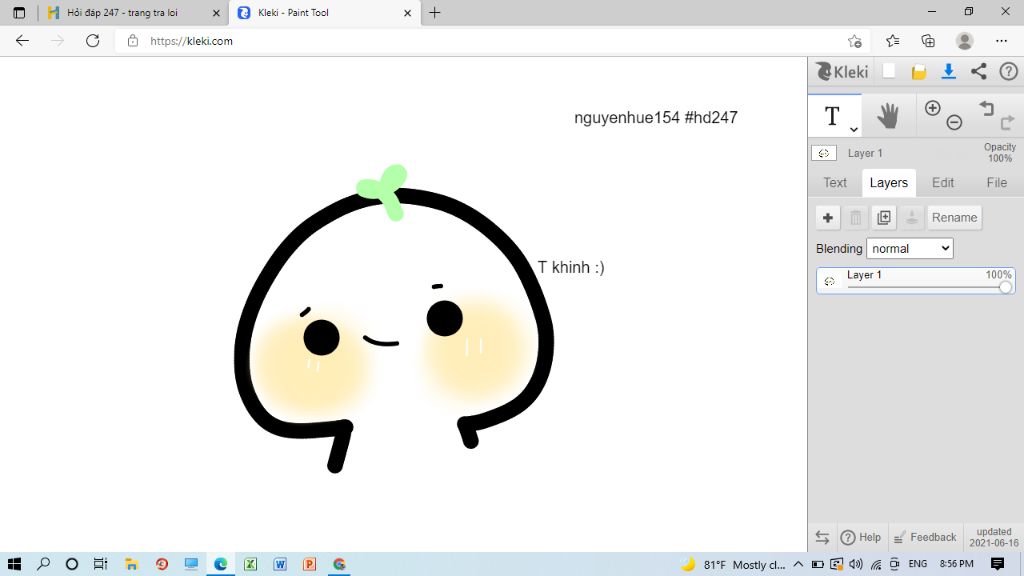Open the browser profile menu
The height and width of the screenshot is (576, 1024).
point(965,41)
